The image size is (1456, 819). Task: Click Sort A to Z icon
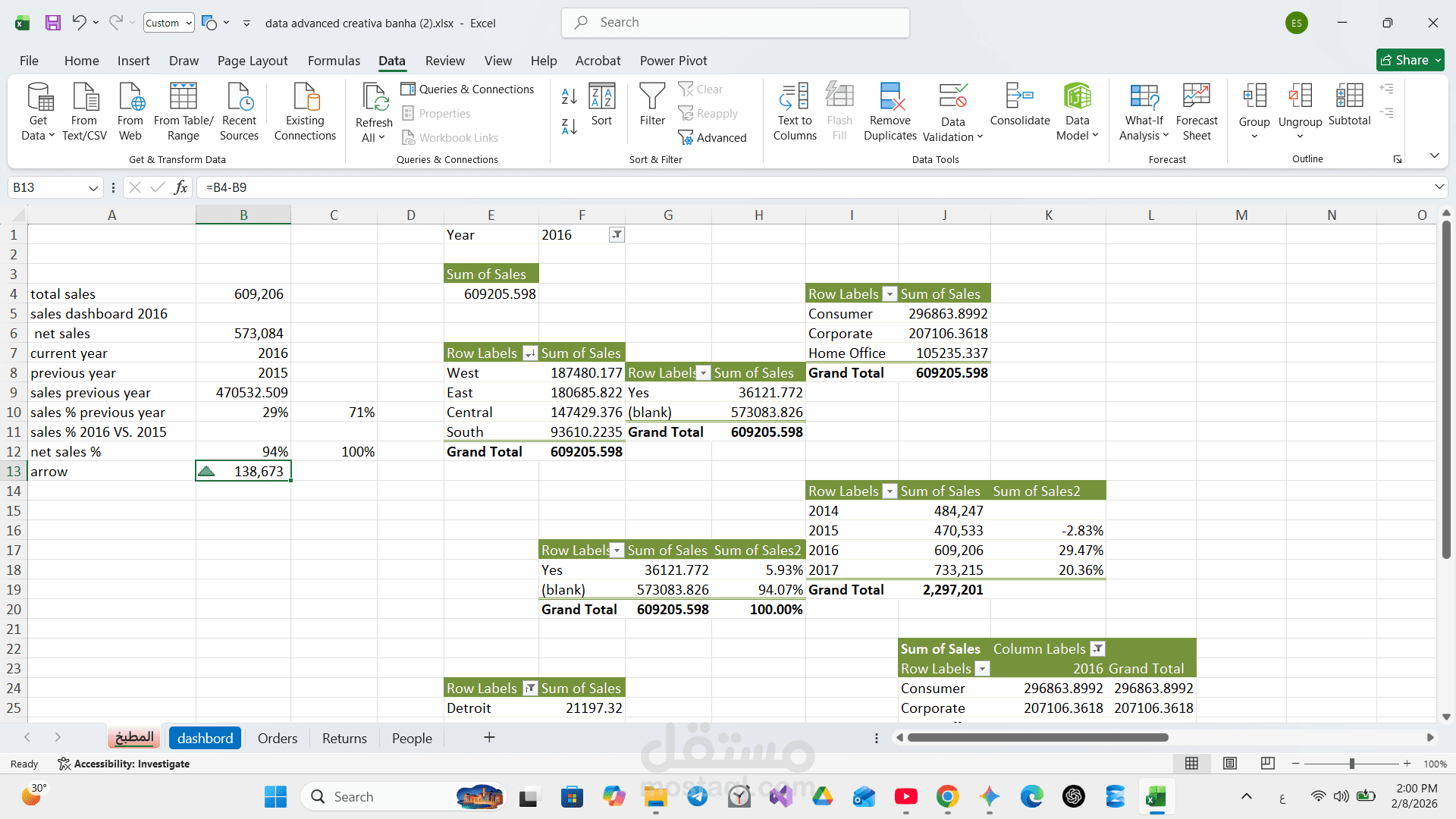569,96
